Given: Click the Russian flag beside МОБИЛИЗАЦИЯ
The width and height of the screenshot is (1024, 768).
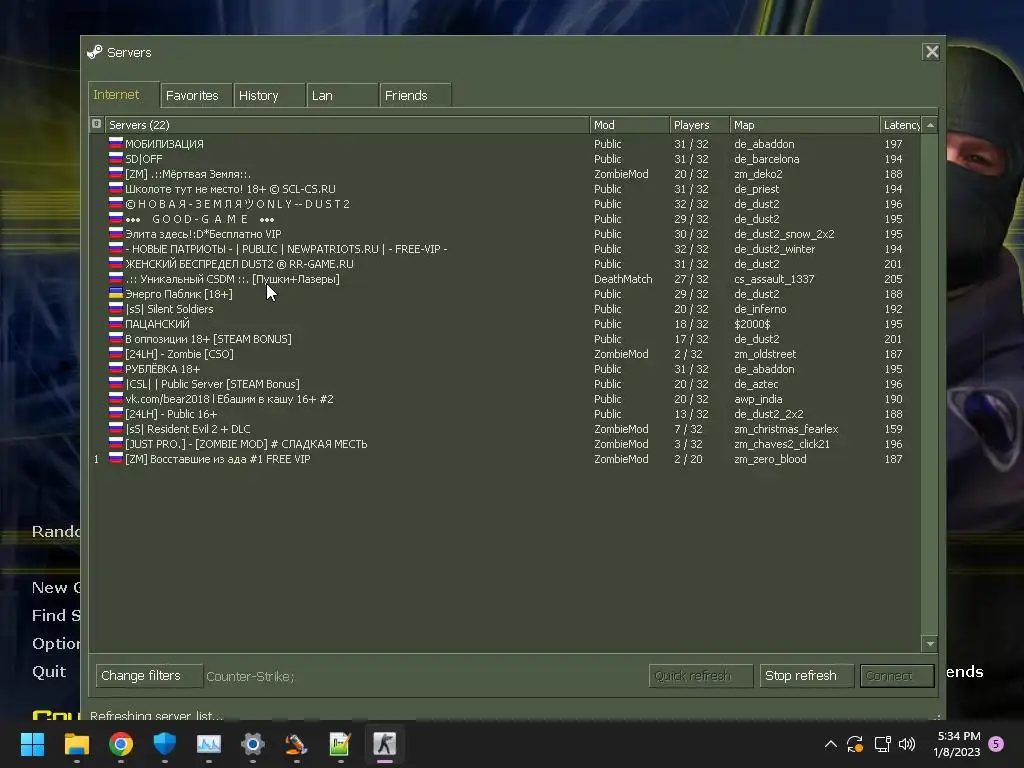Looking at the screenshot, I should (116, 143).
